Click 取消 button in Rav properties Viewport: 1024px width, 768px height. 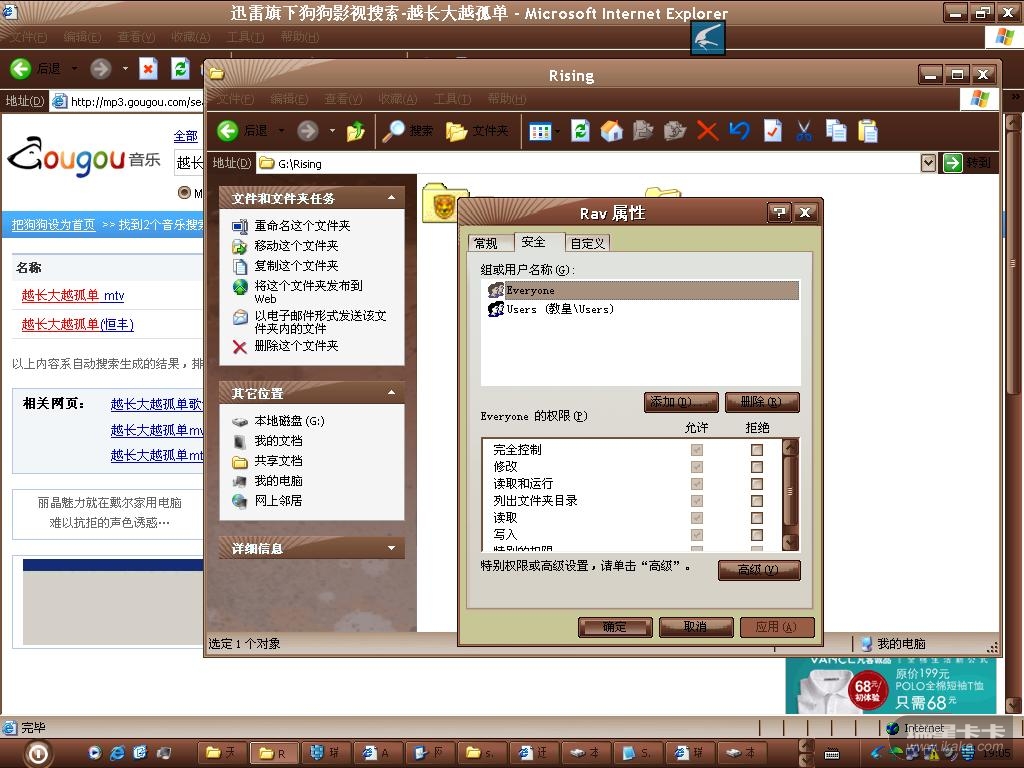(x=696, y=627)
